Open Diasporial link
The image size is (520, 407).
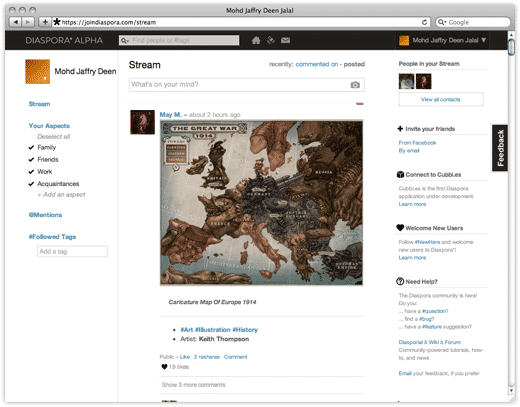pyautogui.click(x=411, y=342)
